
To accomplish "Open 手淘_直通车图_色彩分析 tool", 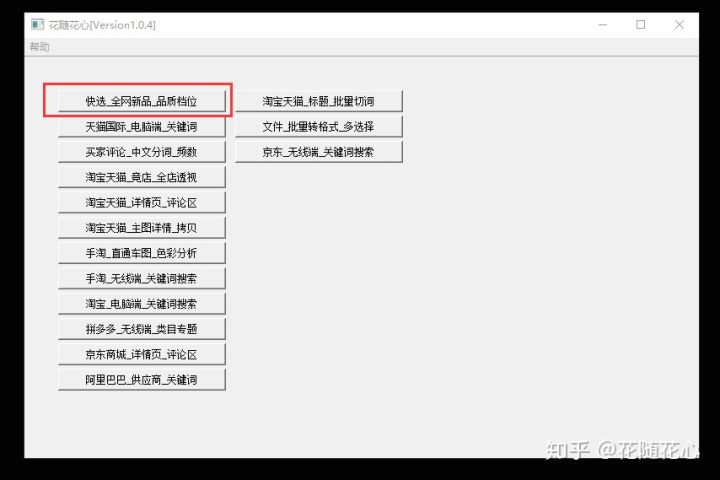I will [142, 253].
